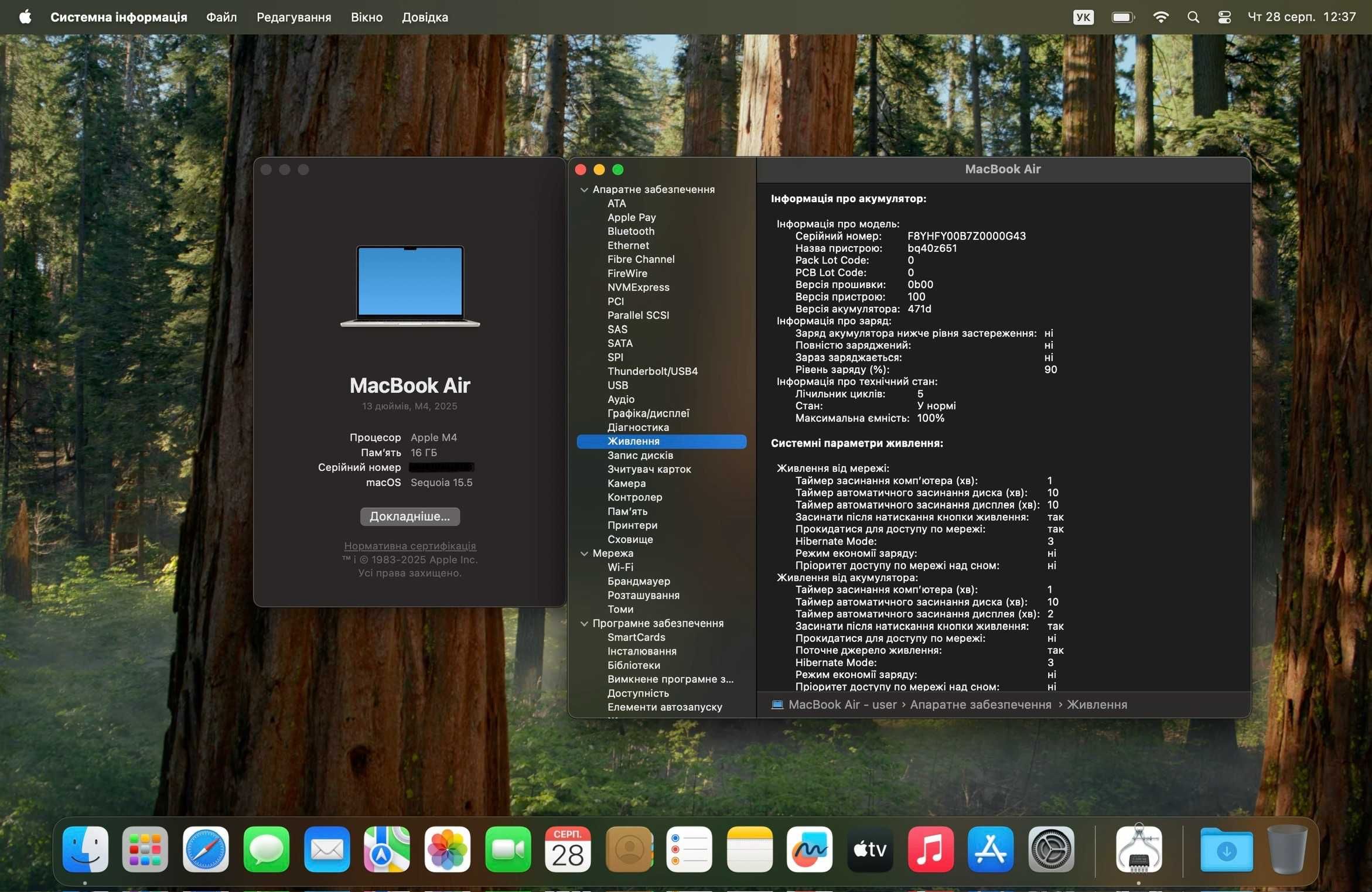Screen dimensions: 1372x892
Task: Open Photos app in Dock
Action: click(448, 849)
